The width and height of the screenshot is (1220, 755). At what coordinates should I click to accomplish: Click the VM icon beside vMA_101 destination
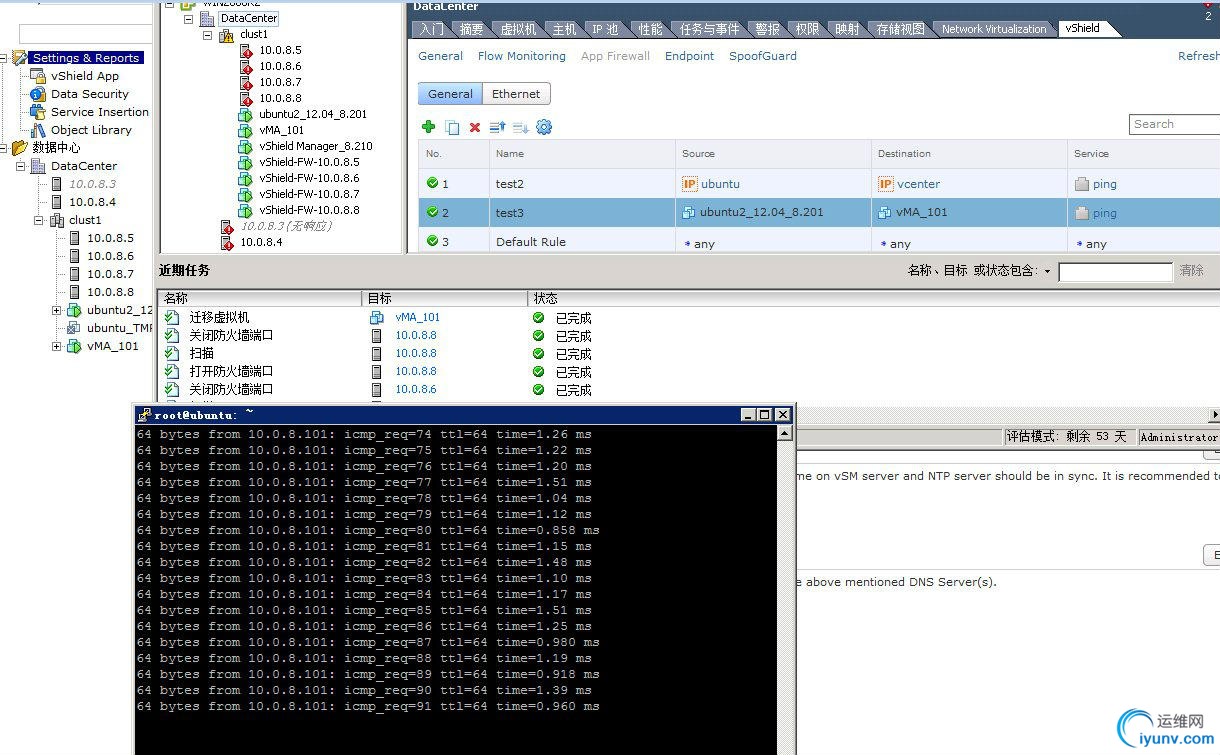(x=885, y=212)
